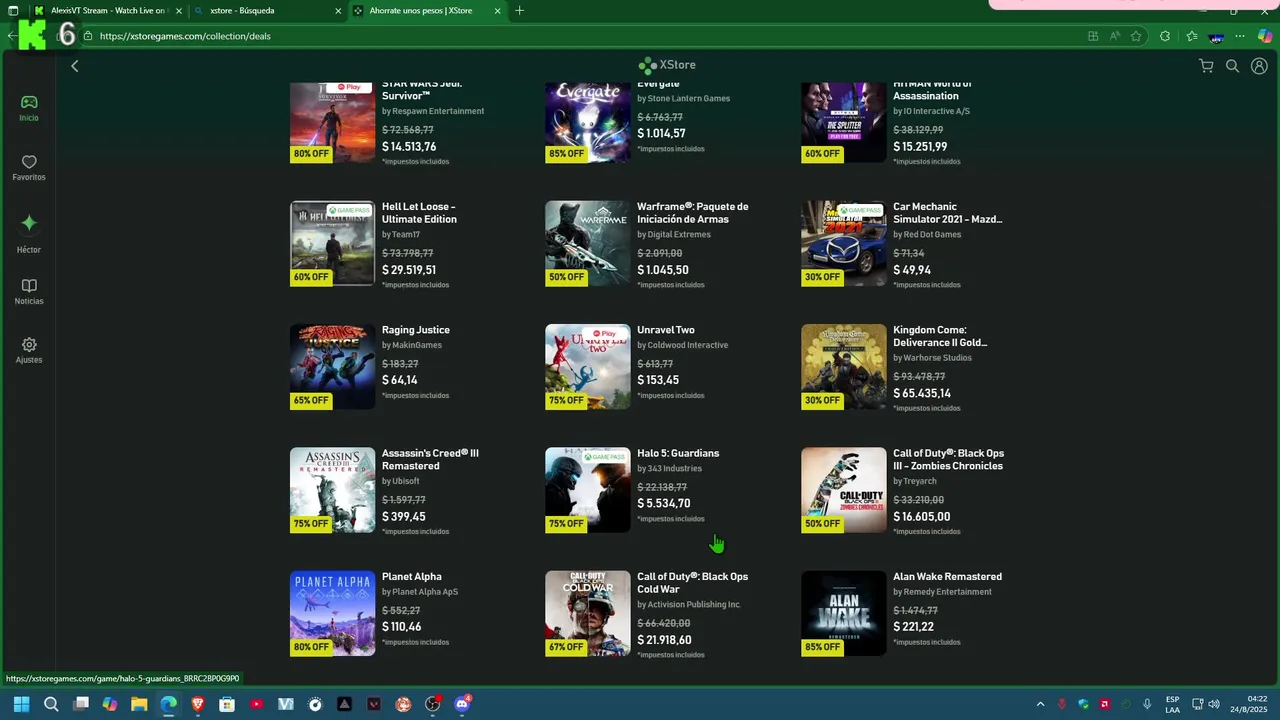Open Kingdom Come: Deliverance II Gold title
Screen dimensions: 1280x720
point(940,336)
